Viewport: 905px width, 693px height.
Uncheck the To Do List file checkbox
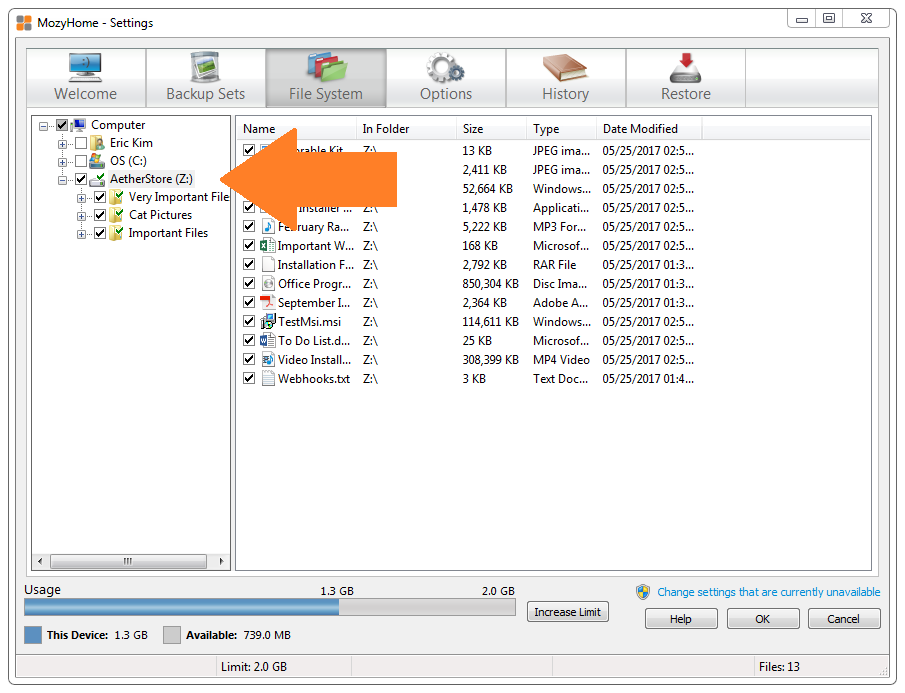click(x=249, y=340)
